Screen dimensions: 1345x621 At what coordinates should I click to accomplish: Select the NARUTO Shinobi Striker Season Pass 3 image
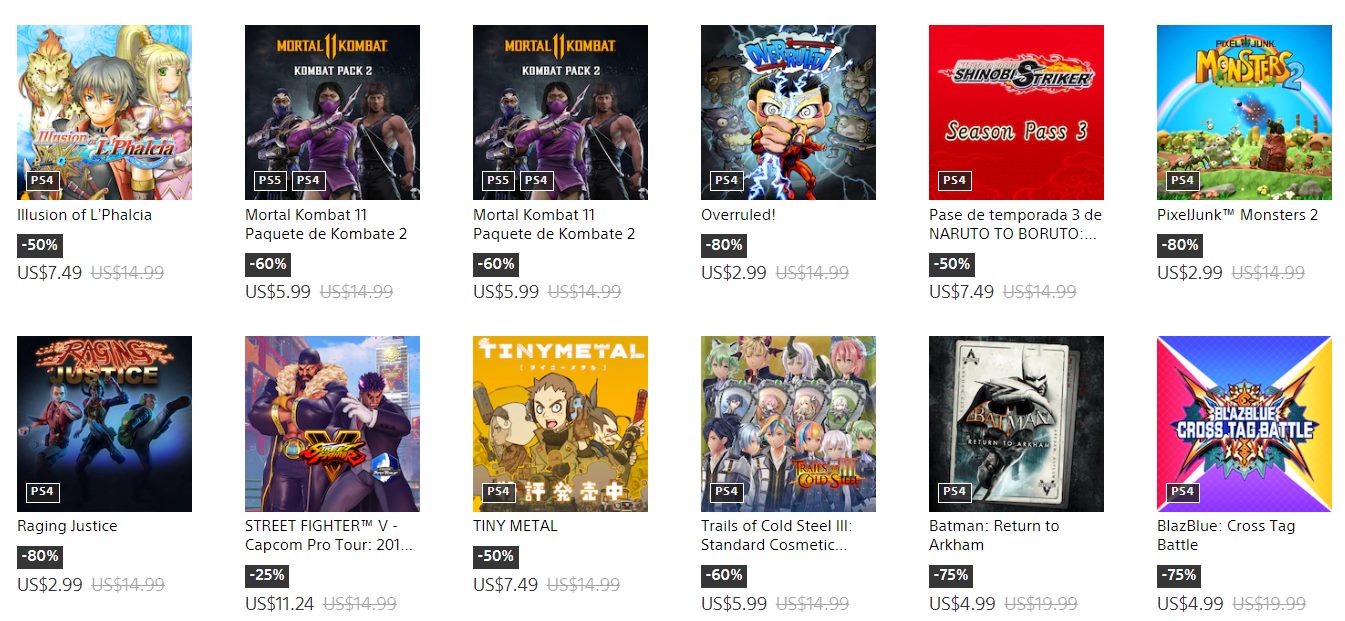[1016, 113]
